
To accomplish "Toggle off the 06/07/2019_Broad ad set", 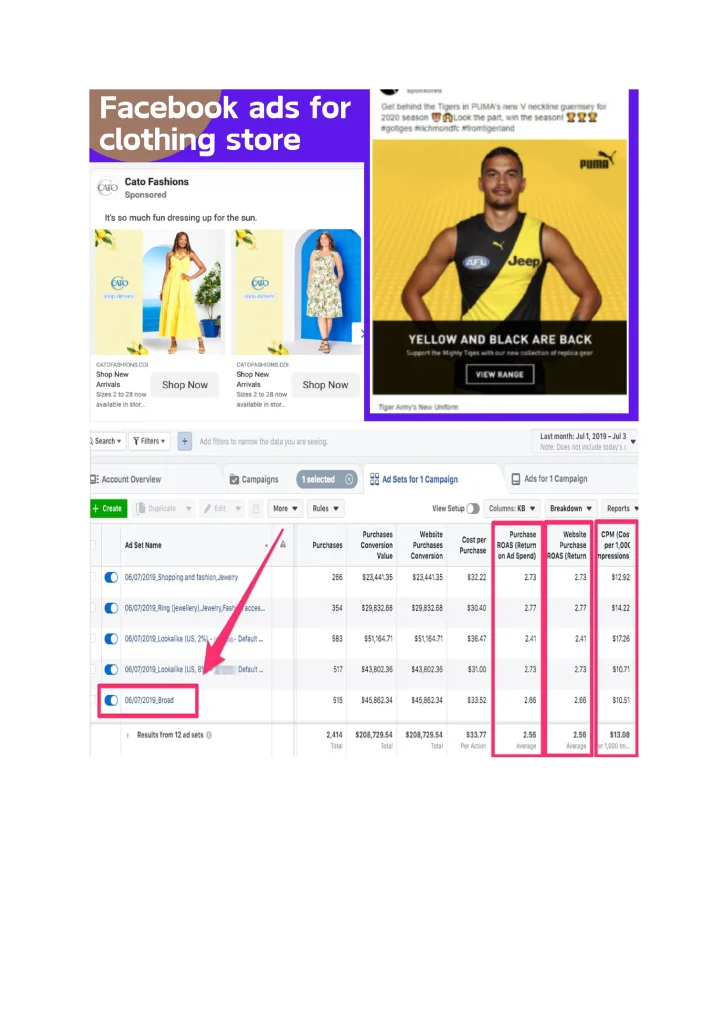I will coord(111,700).
